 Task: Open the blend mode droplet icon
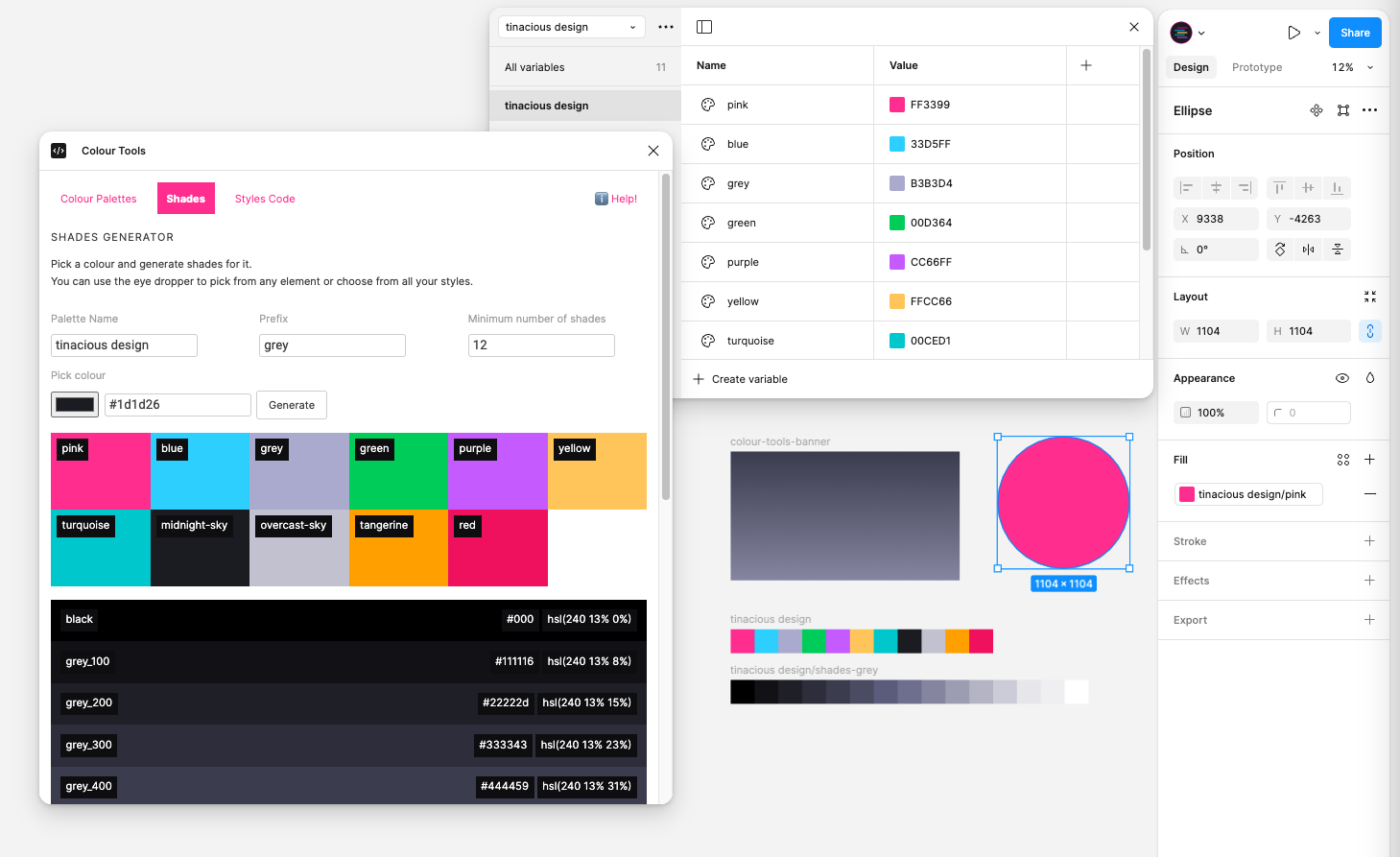pos(1370,378)
